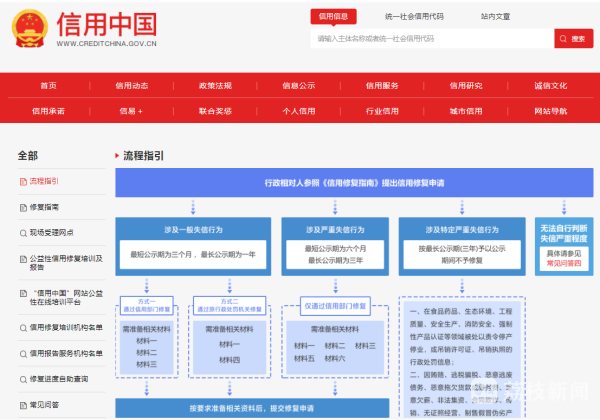Click the document icon beside 常见问答
Image resolution: width=600 pixels, height=420 pixels.
click(22, 405)
